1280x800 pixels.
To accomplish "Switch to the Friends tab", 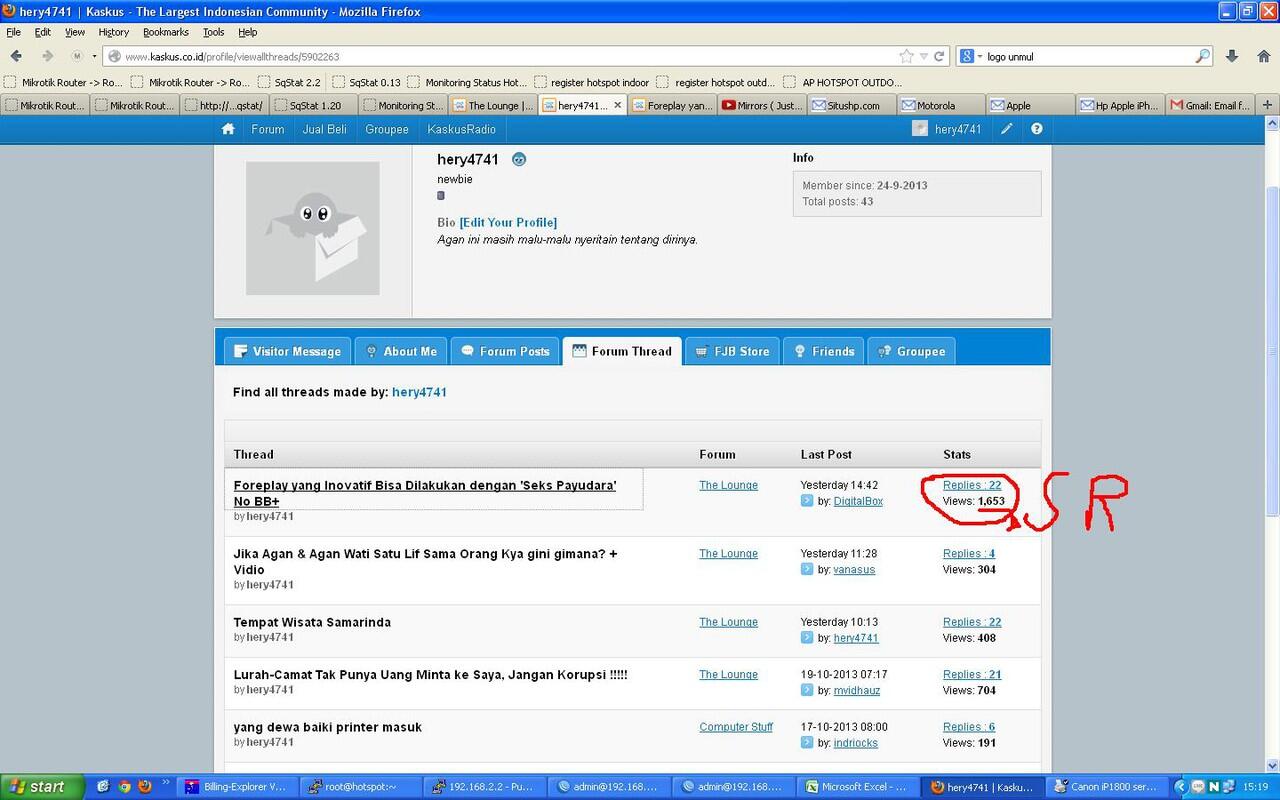I will point(824,351).
